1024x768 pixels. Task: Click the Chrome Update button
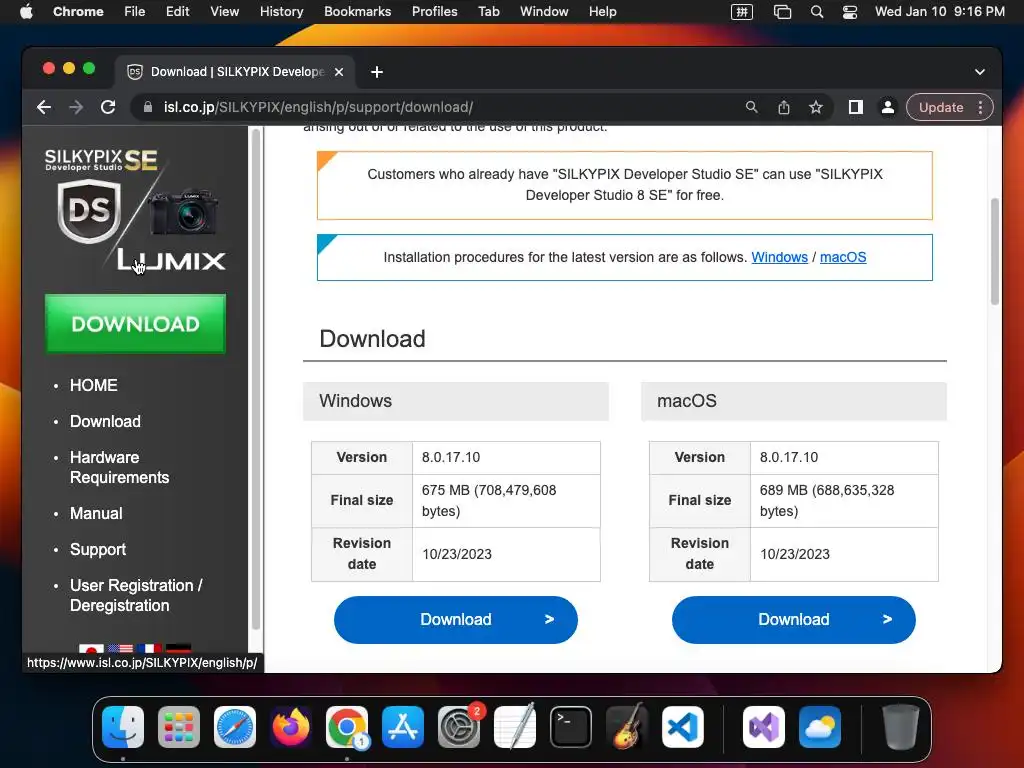pos(941,107)
